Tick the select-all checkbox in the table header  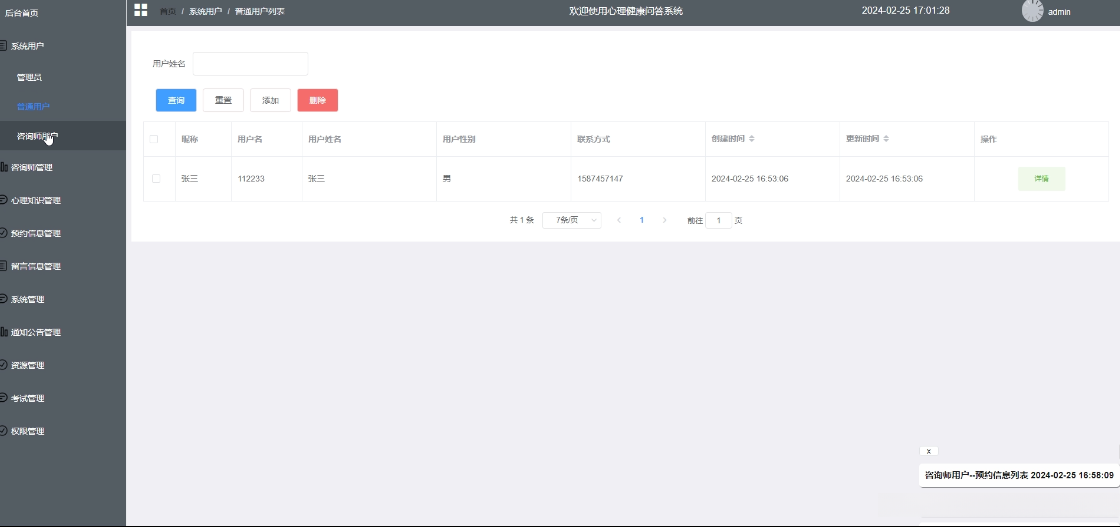click(x=154, y=139)
